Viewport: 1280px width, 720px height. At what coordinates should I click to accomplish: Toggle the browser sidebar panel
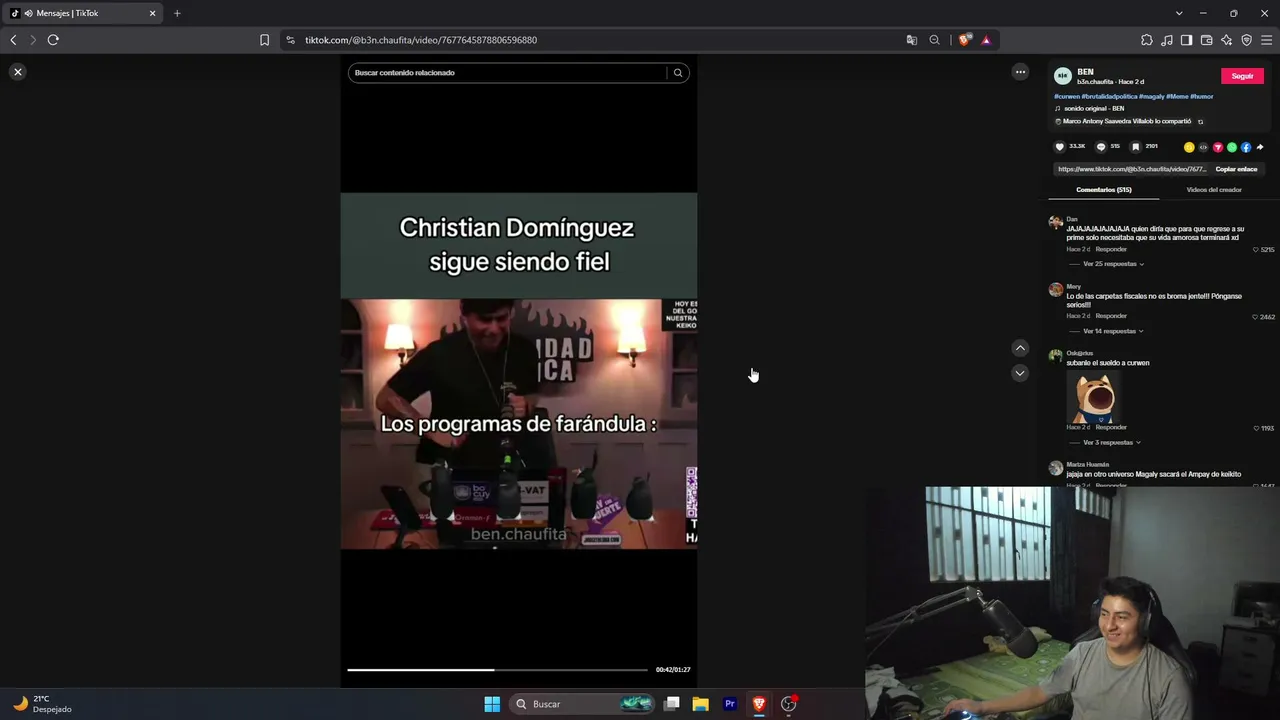pos(1186,40)
